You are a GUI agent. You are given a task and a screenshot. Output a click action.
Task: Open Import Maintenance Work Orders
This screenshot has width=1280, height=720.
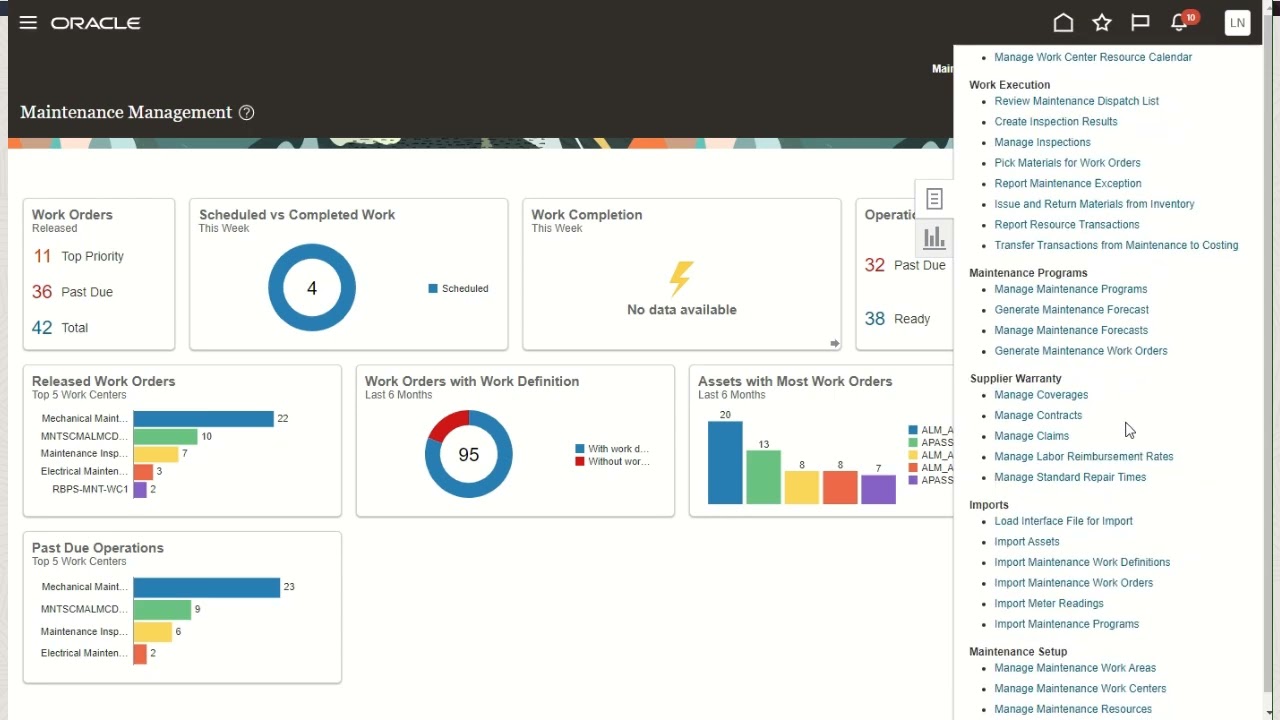[1073, 583]
